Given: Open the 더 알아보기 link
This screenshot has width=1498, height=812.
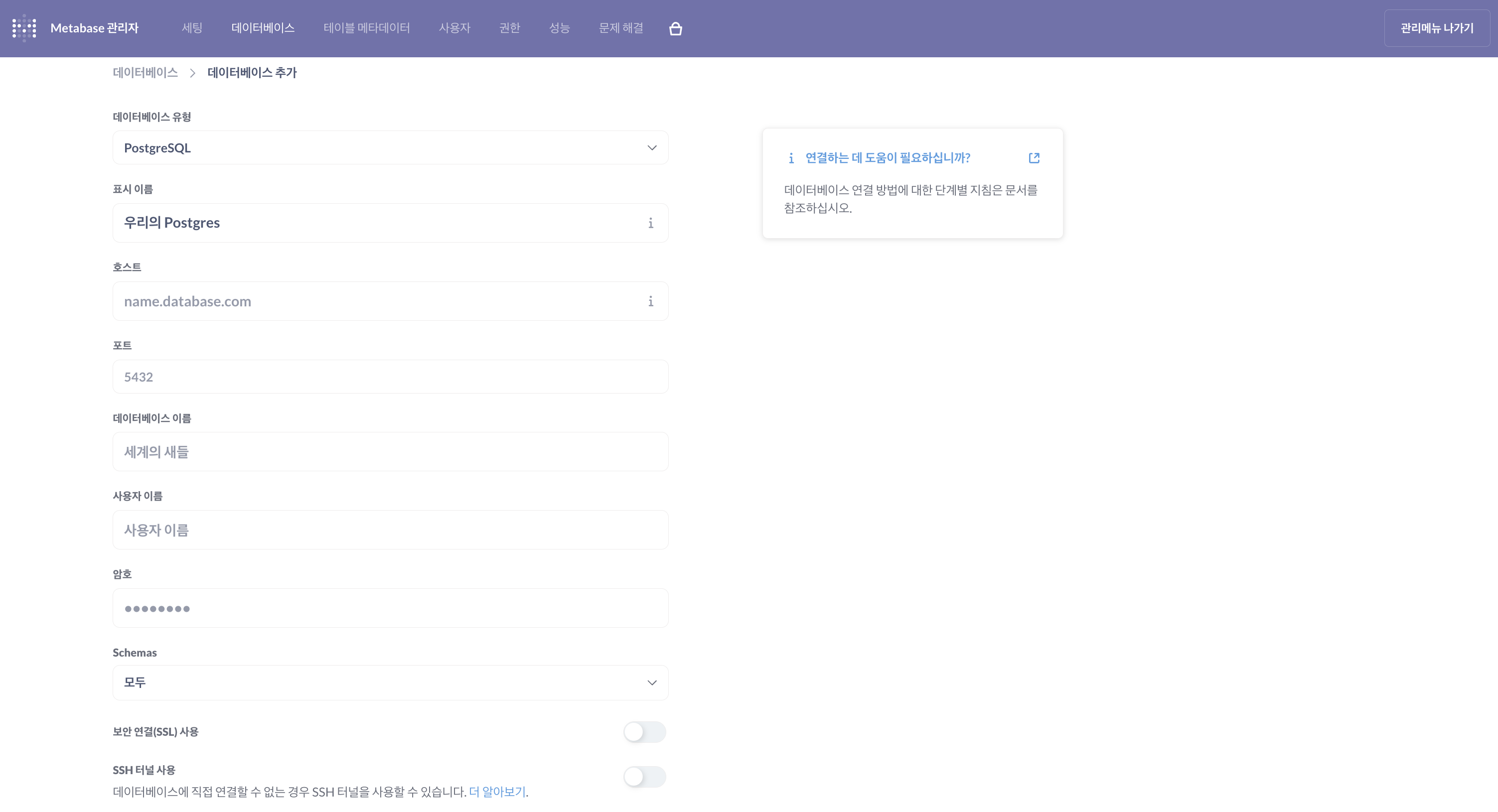Looking at the screenshot, I should pyautogui.click(x=497, y=792).
